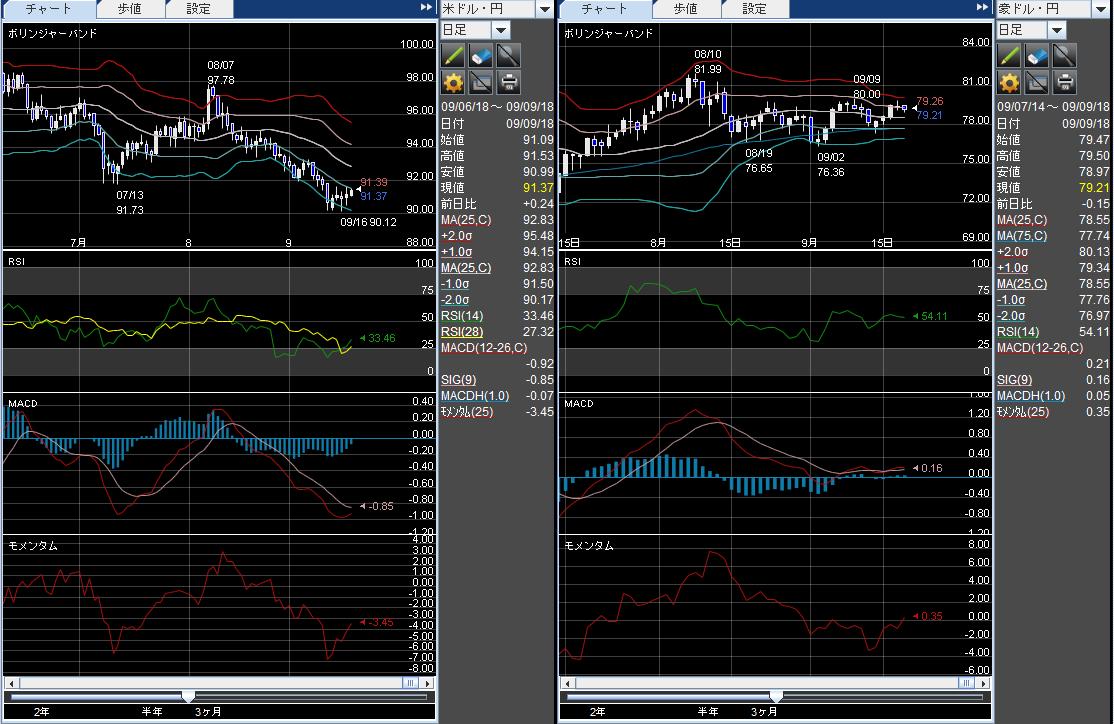The height and width of the screenshot is (724, 1114).
Task: Expand the 日足 timeframe dropdown in right panel
Action: (1055, 30)
